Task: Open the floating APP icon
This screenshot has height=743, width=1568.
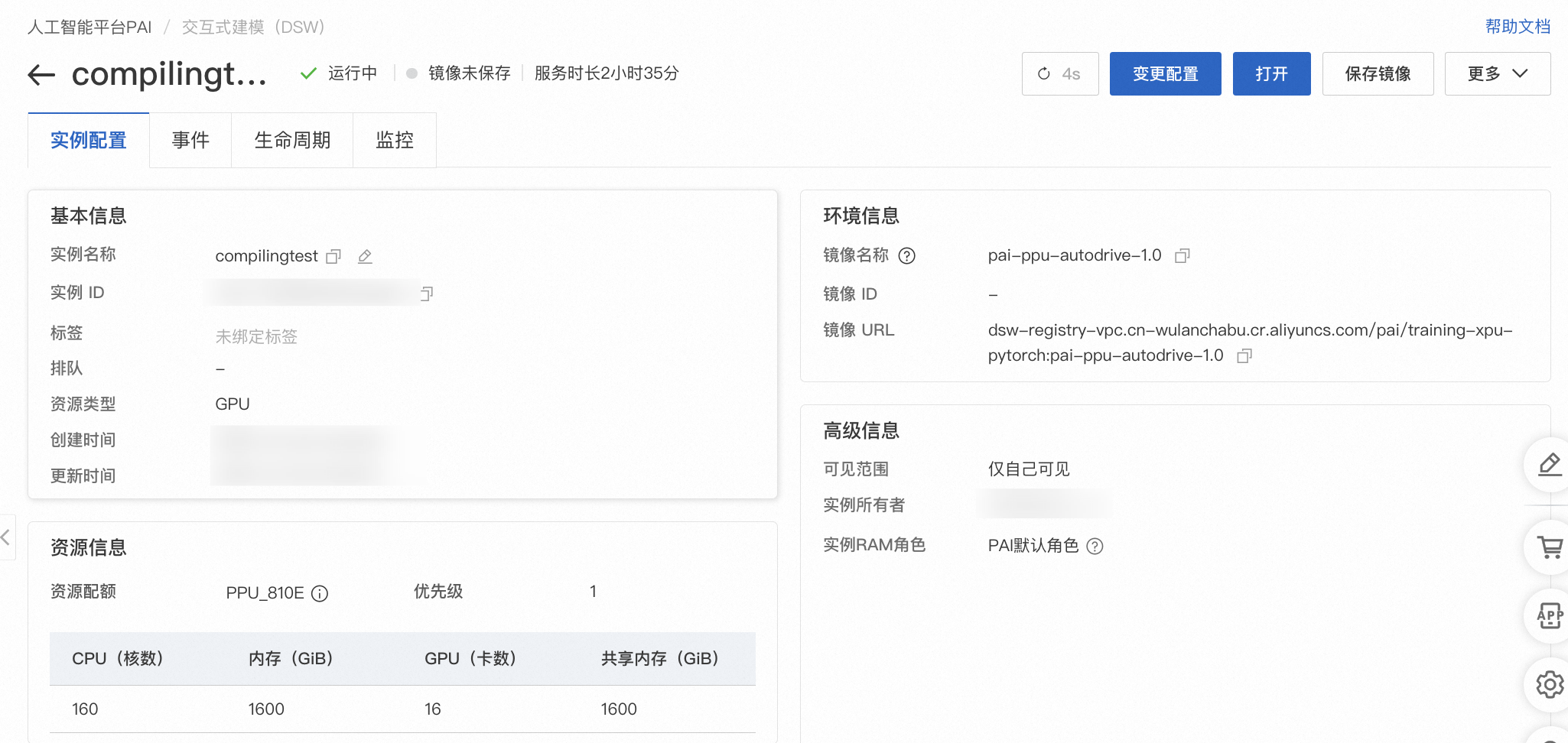Action: coord(1549,615)
